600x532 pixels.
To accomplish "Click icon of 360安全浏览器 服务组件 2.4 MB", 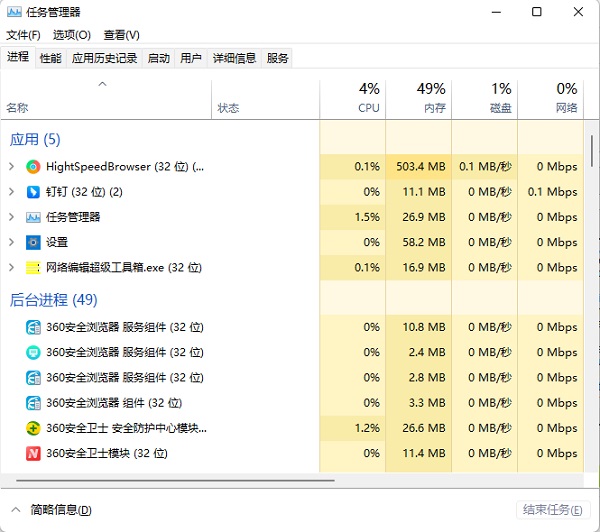I will (33, 352).
